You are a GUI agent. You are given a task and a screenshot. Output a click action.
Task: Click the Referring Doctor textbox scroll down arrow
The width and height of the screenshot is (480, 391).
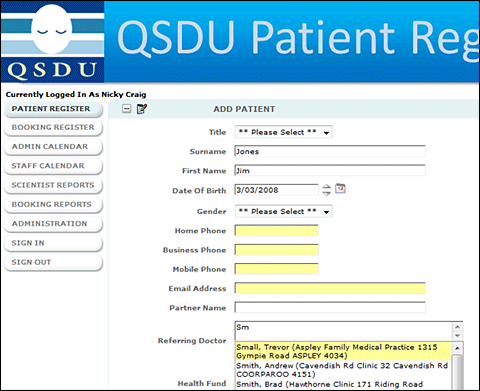[458, 336]
